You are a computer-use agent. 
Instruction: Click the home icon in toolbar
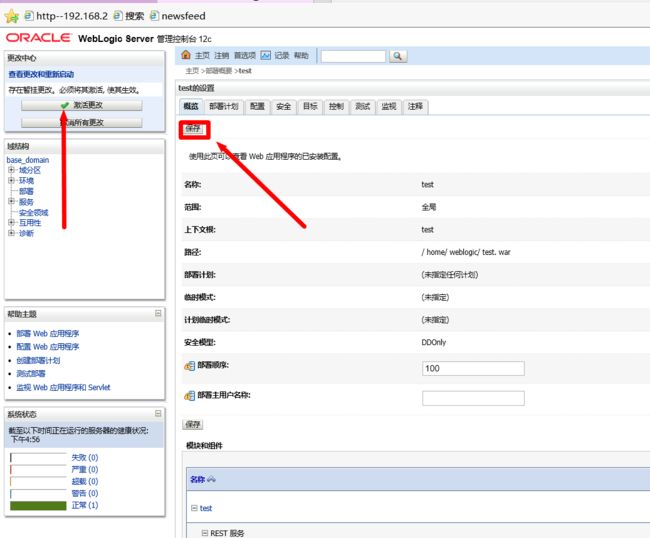pos(186,55)
